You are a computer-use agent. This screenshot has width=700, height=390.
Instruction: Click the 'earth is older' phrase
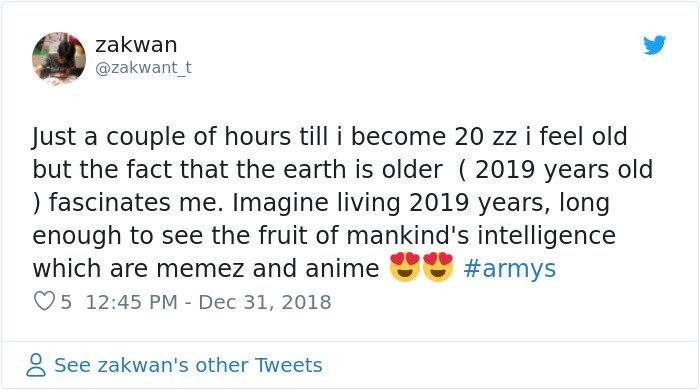(363, 170)
